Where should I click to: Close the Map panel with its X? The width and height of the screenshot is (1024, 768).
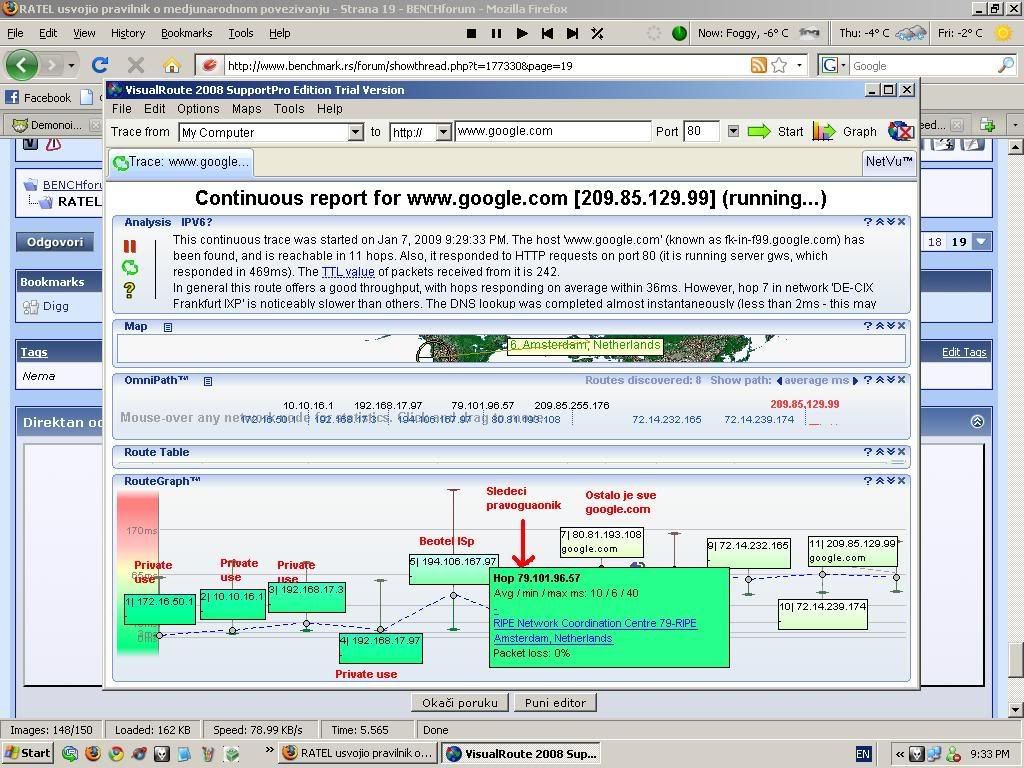(901, 325)
